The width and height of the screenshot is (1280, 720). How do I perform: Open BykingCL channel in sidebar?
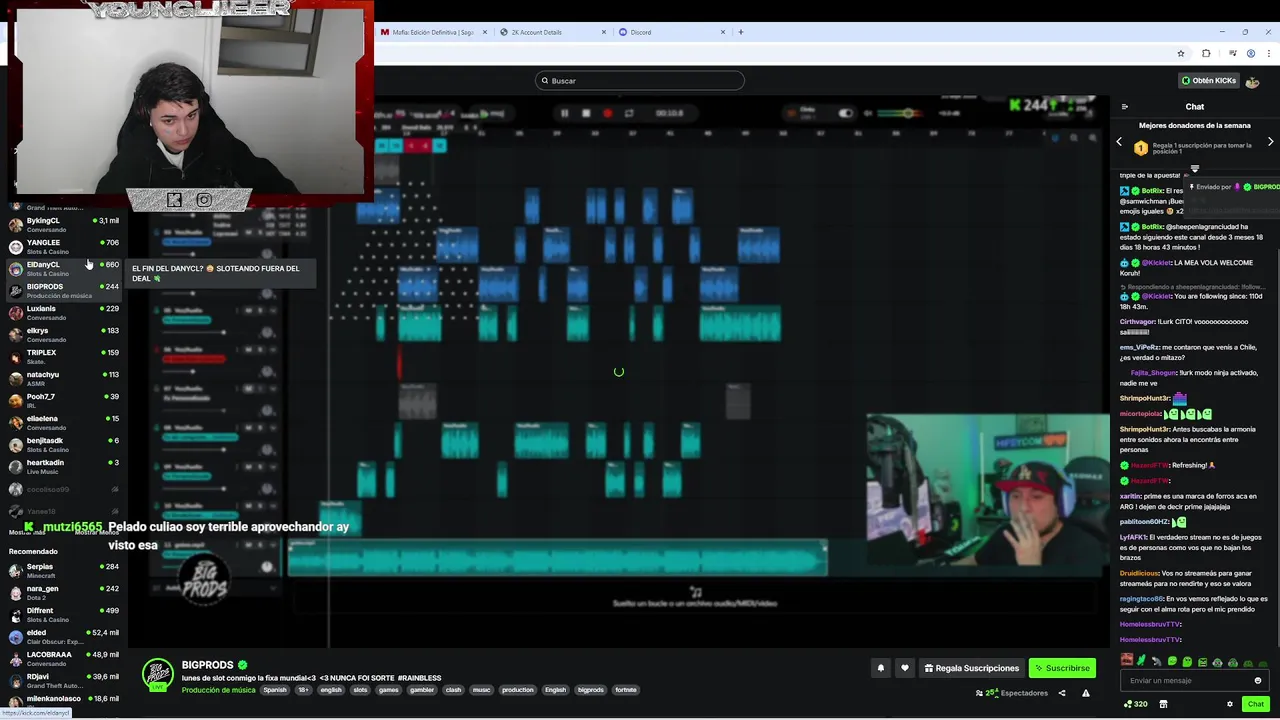pyautogui.click(x=64, y=225)
